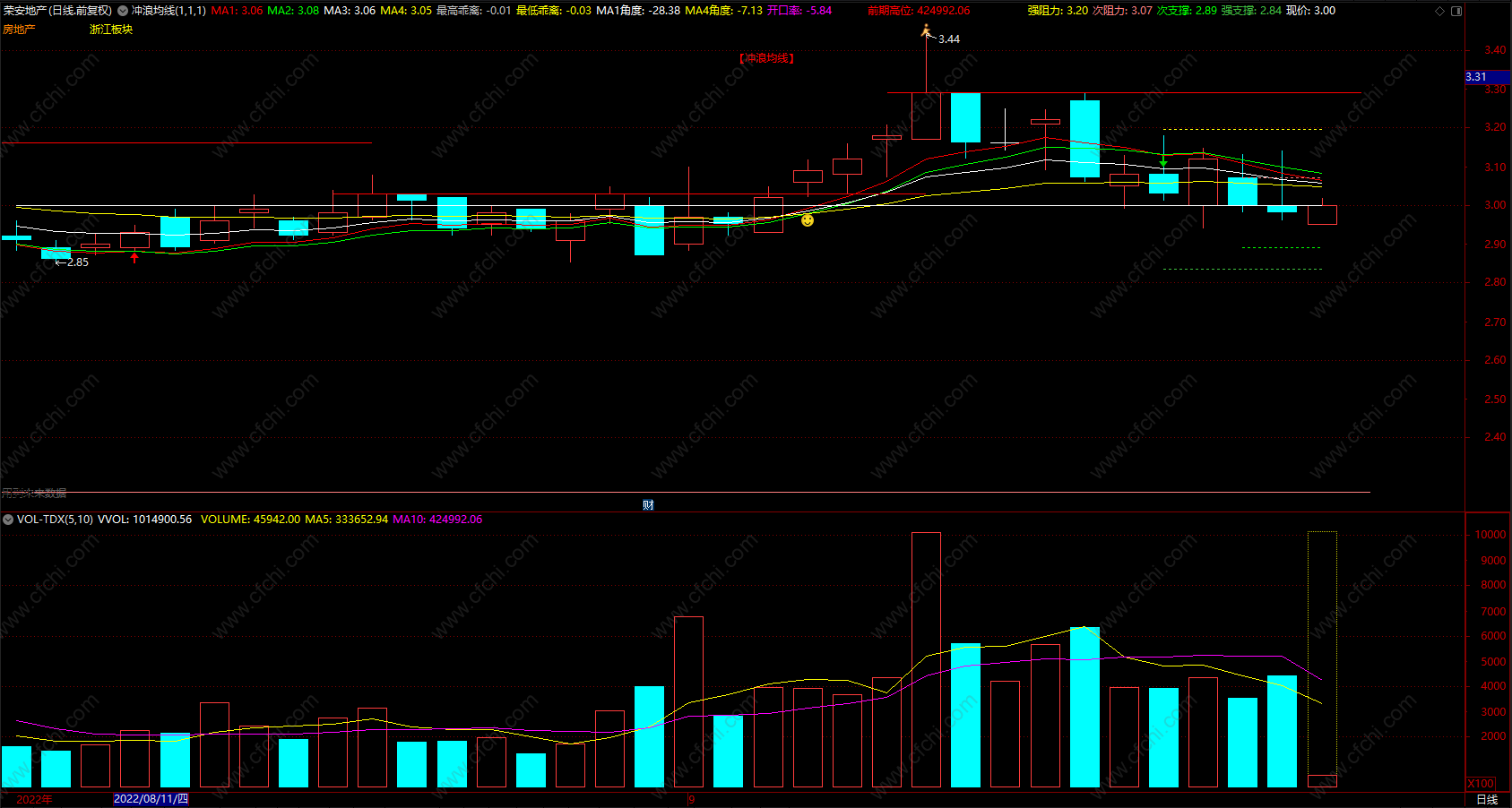Click the surfer figure icon above 3.44
This screenshot has width=1512, height=808.
[x=927, y=31]
